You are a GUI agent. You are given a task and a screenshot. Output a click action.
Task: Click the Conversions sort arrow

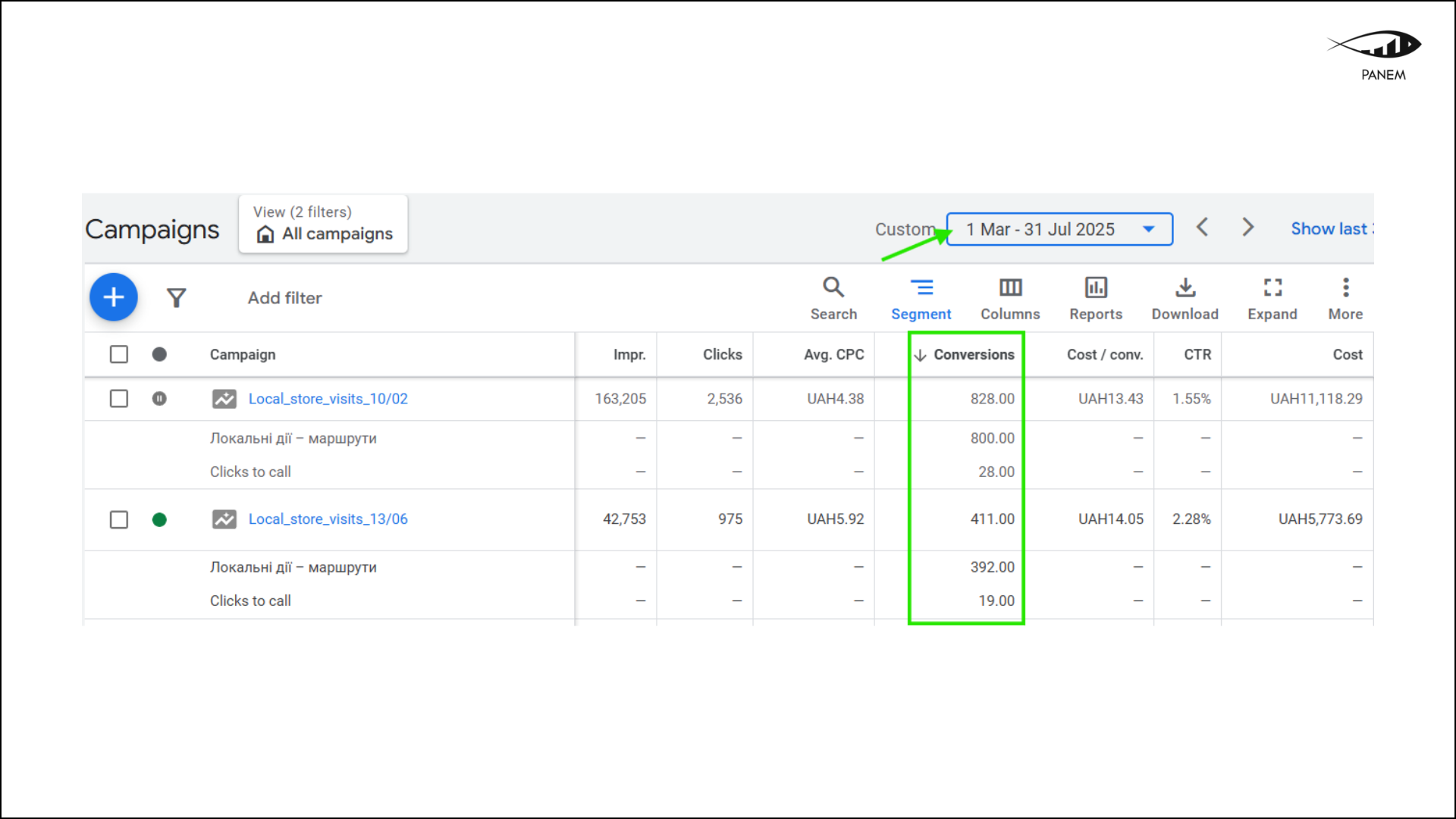click(x=921, y=354)
